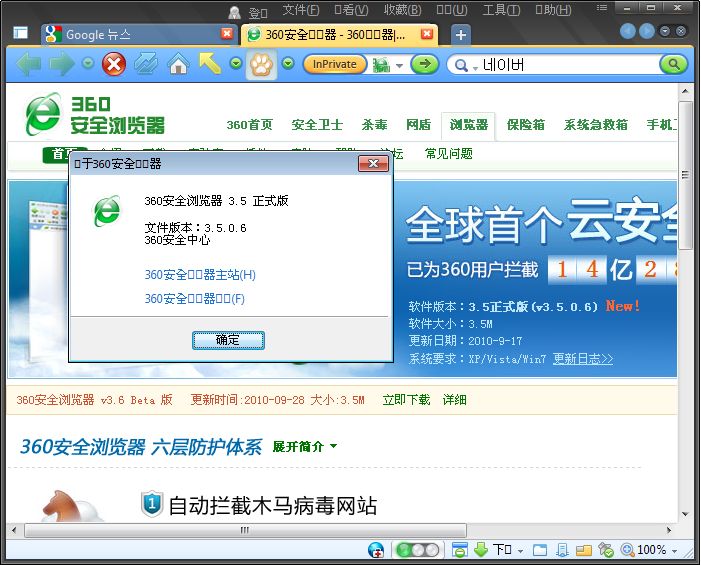
Task: Click the vertical scrollbar down arrow
Action: [685, 514]
